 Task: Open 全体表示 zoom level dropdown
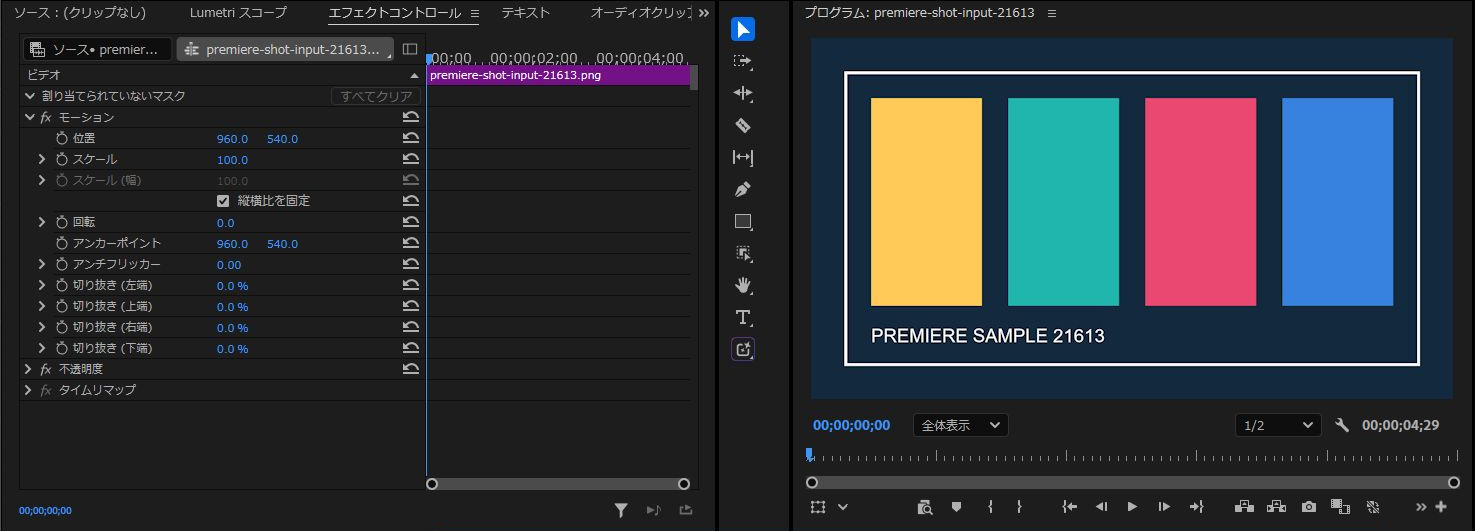[x=960, y=425]
